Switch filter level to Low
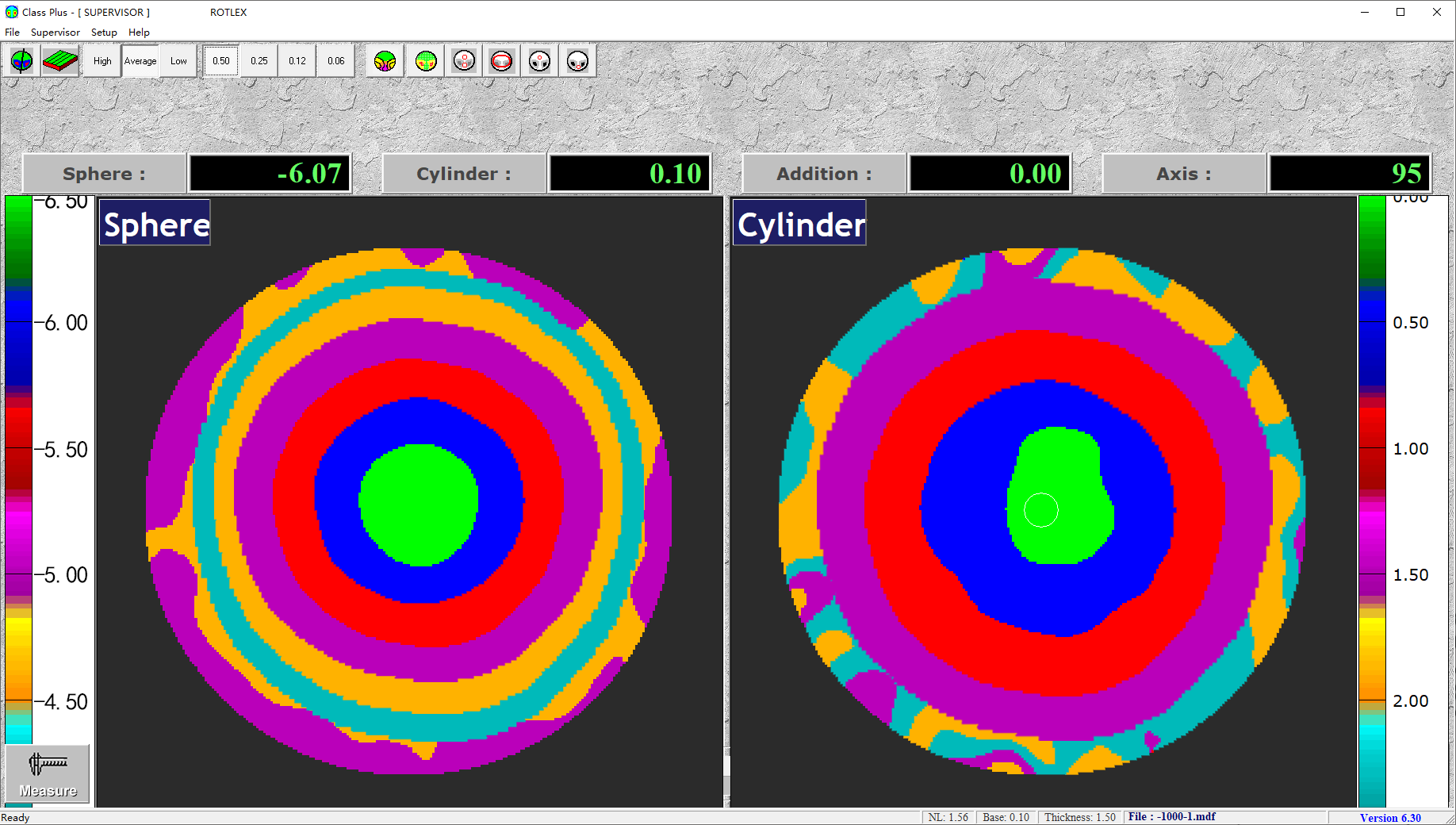Viewport: 1456px width, 825px height. pyautogui.click(x=178, y=61)
